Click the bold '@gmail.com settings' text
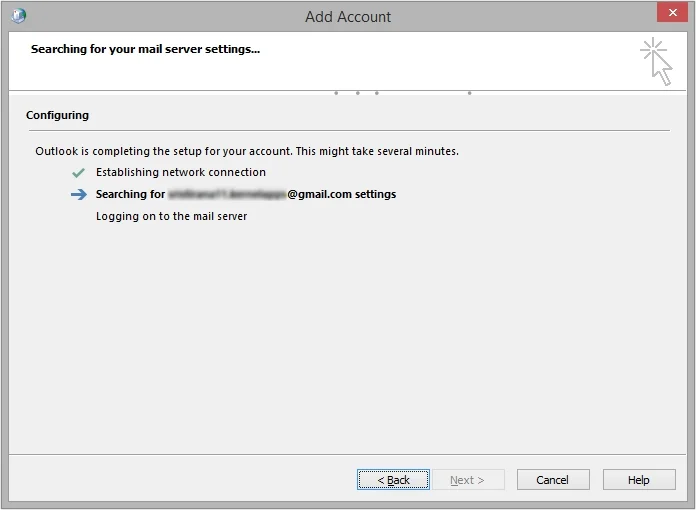This screenshot has height=510, width=696. pyautogui.click(x=342, y=195)
